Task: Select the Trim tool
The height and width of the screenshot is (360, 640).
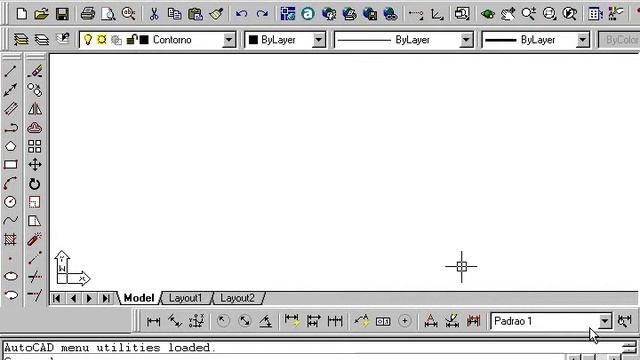Action: coord(35,276)
